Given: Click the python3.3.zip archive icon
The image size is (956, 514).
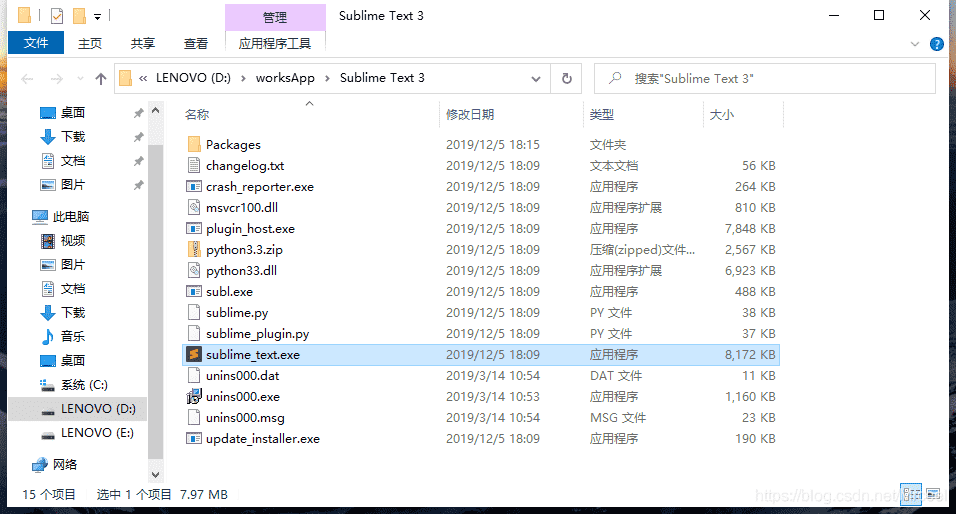Looking at the screenshot, I should point(194,249).
